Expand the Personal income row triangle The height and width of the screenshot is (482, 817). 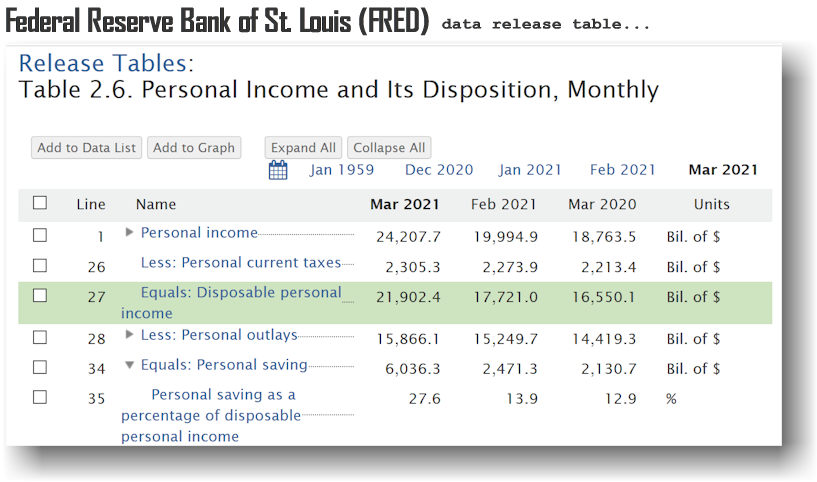(129, 232)
